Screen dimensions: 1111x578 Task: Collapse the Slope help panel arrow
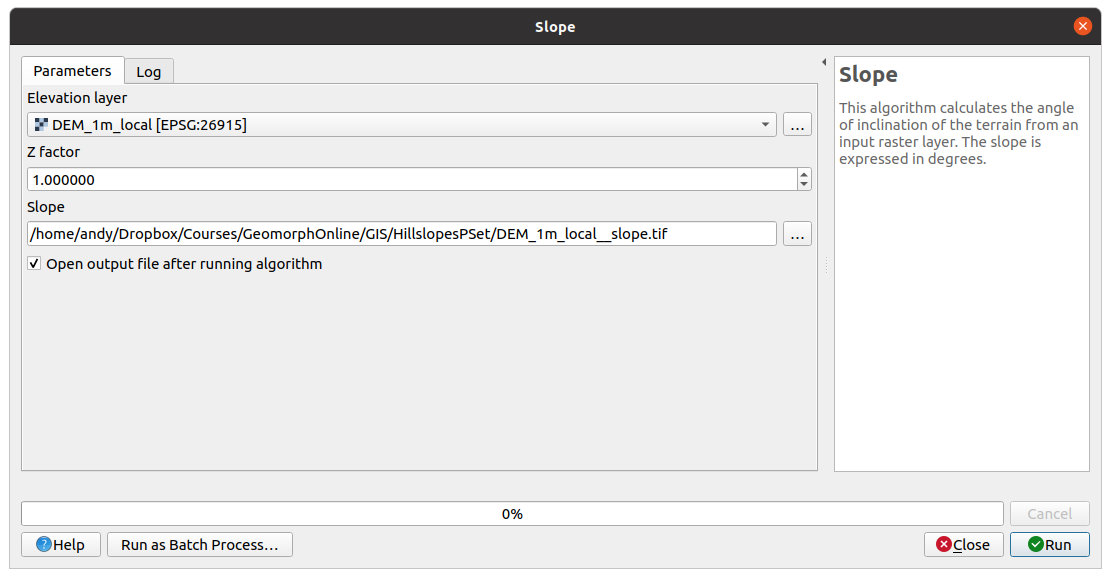pyautogui.click(x=823, y=62)
